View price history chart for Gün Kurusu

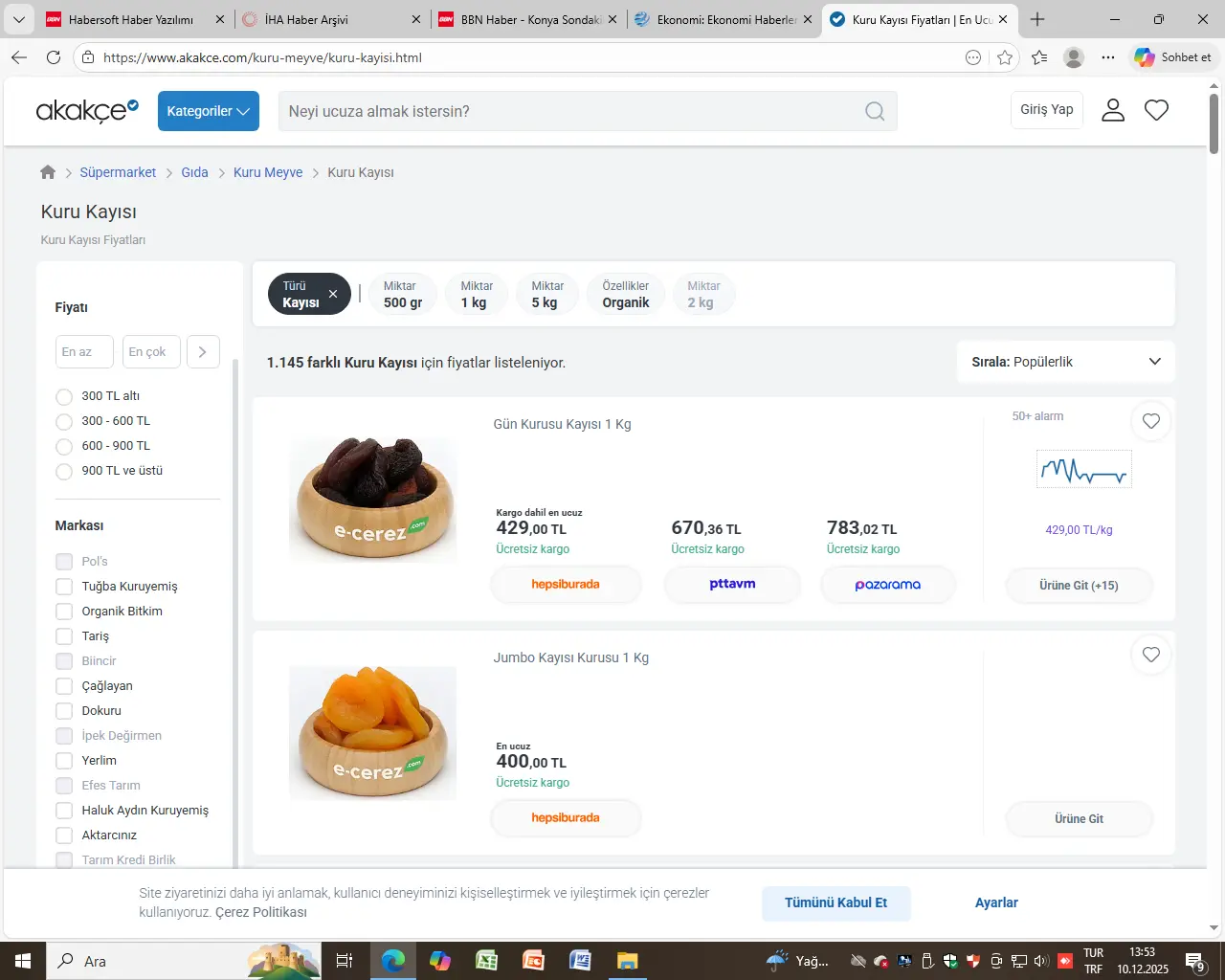click(x=1083, y=470)
